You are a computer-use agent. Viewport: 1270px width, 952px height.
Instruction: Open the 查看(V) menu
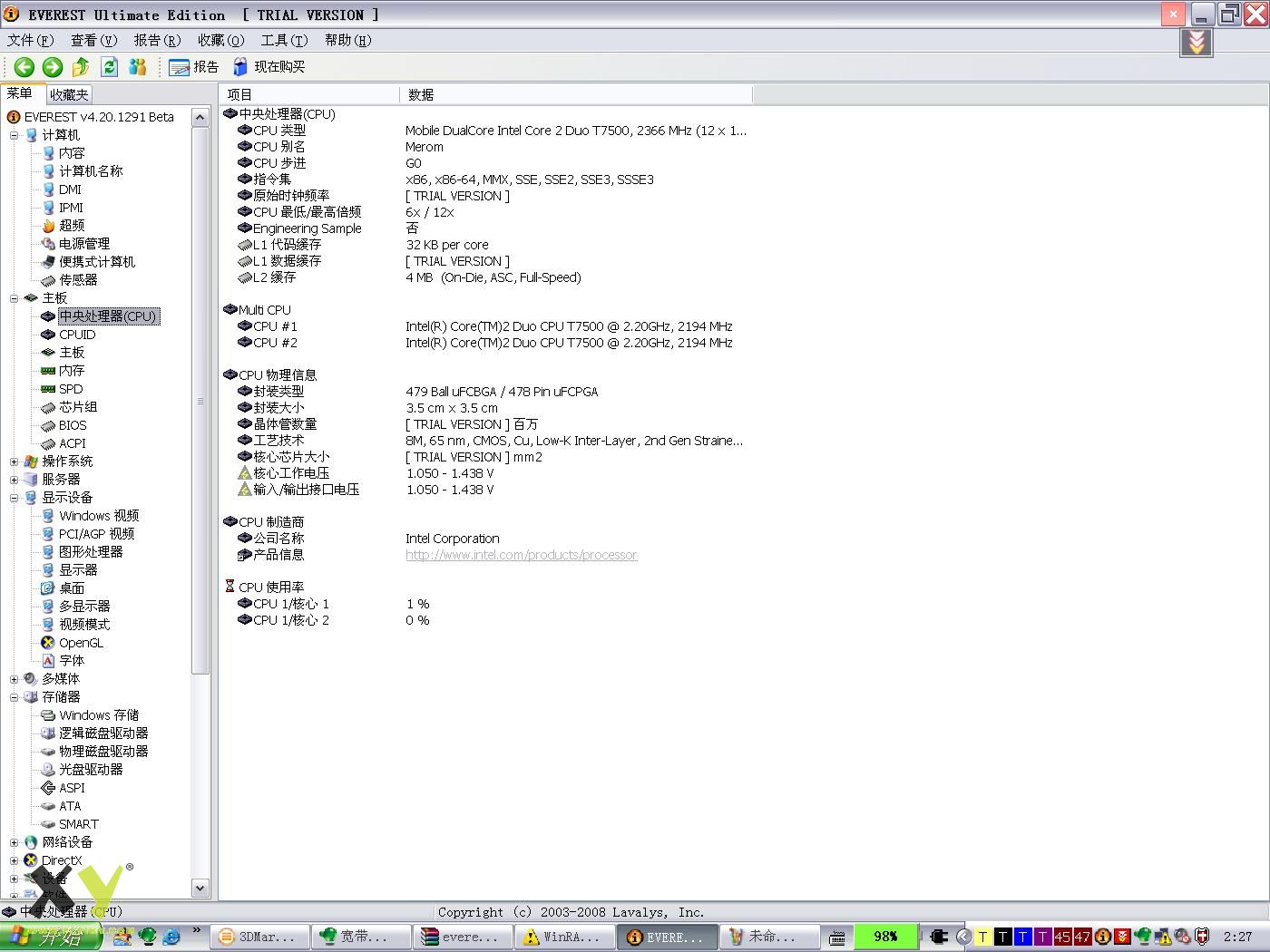94,40
